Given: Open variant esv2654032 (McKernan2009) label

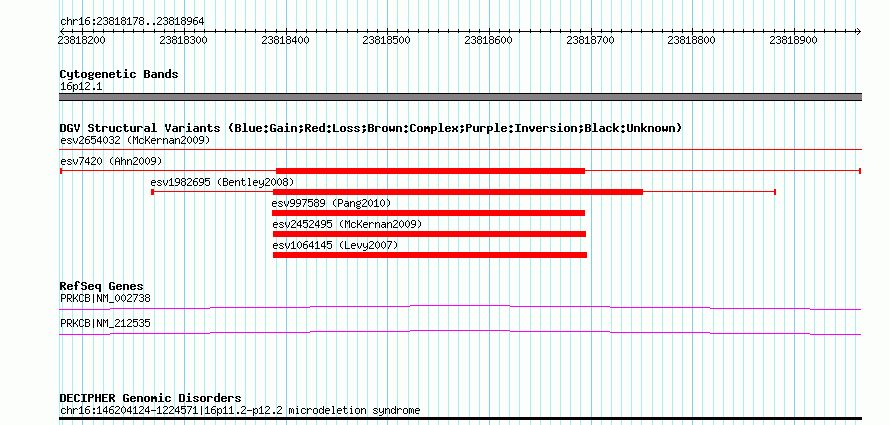Looking at the screenshot, I should tap(135, 140).
